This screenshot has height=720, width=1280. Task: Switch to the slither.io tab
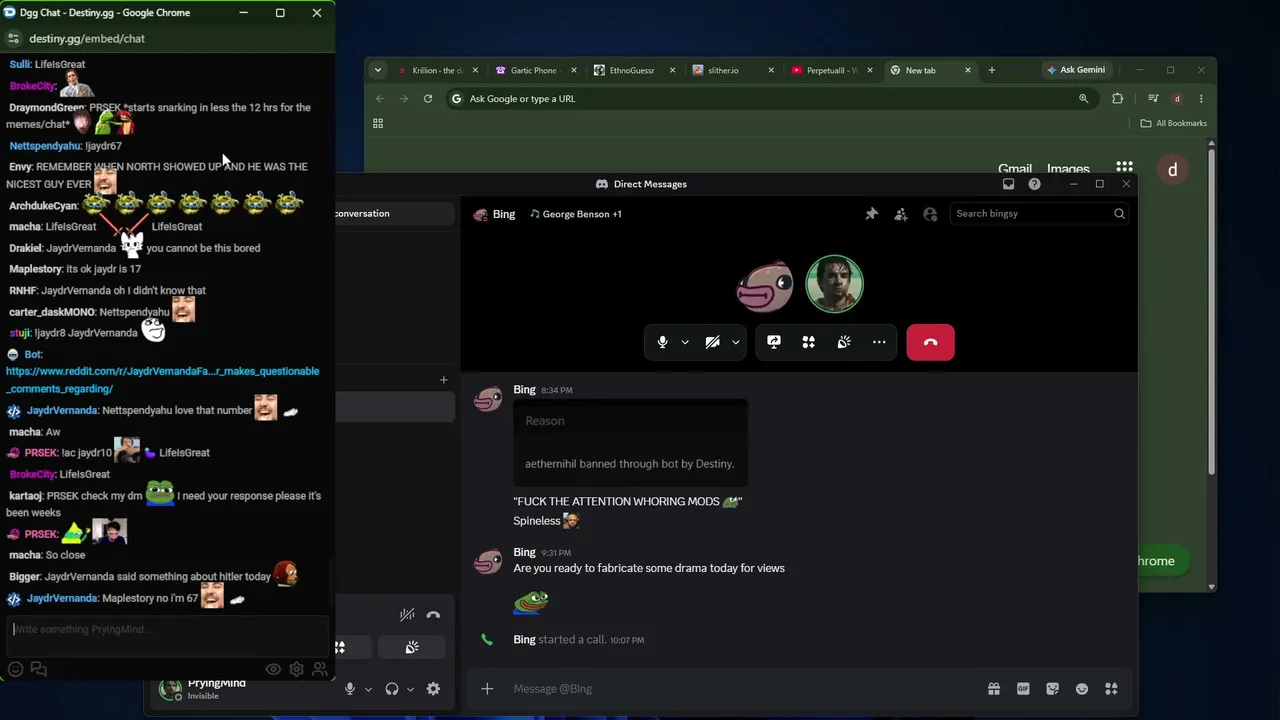pos(731,70)
